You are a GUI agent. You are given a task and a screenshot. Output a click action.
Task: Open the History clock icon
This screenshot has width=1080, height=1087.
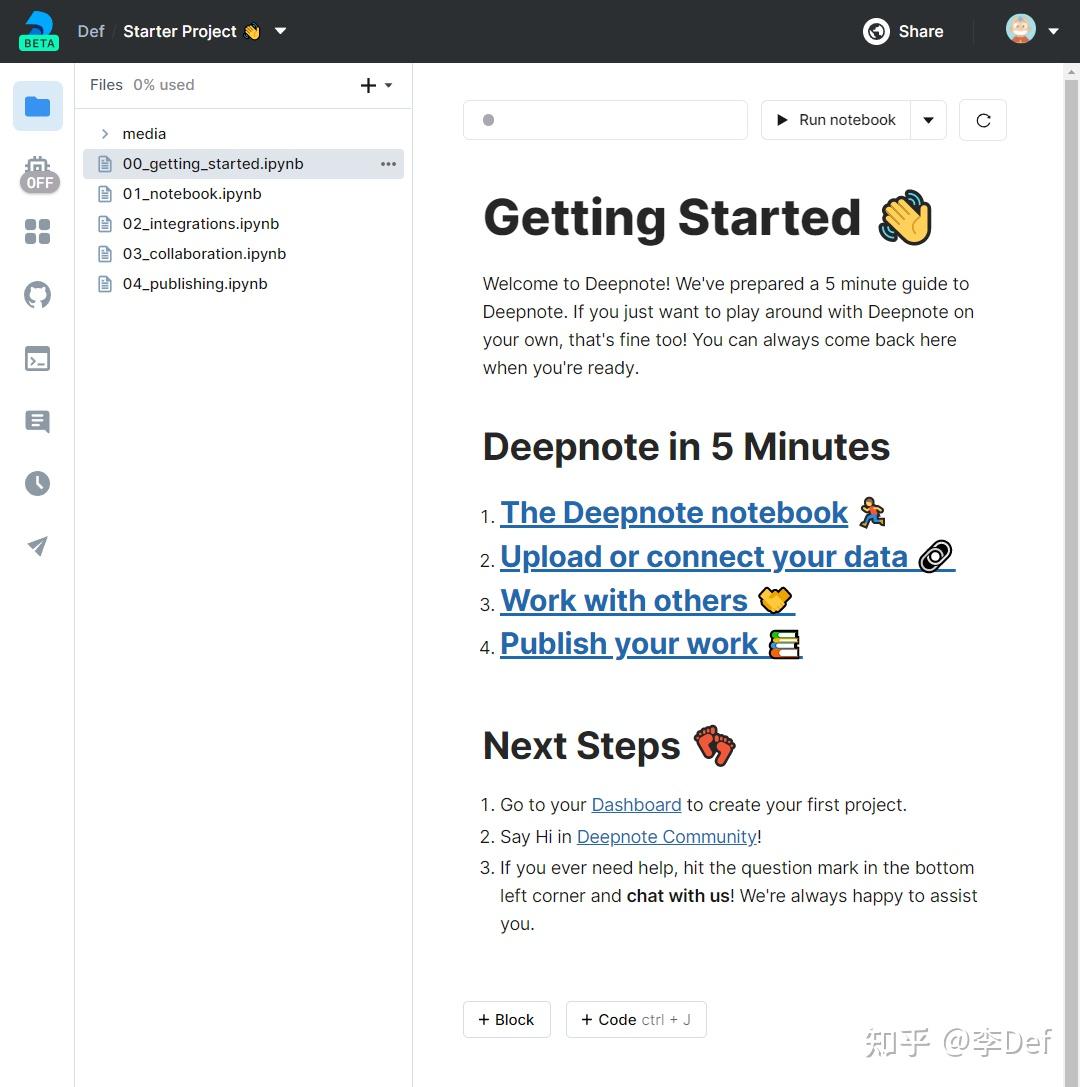click(x=37, y=483)
